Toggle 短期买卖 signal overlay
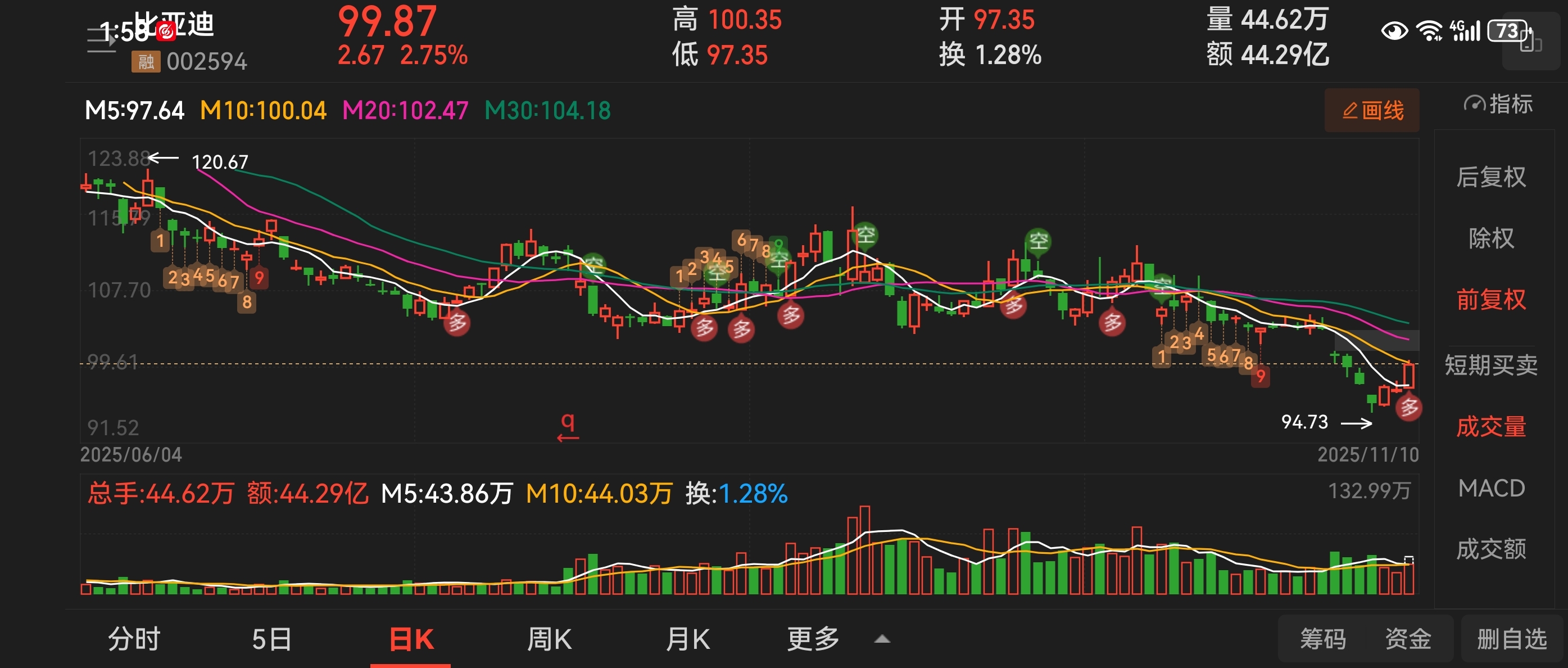The image size is (1568, 668). pyautogui.click(x=1490, y=365)
